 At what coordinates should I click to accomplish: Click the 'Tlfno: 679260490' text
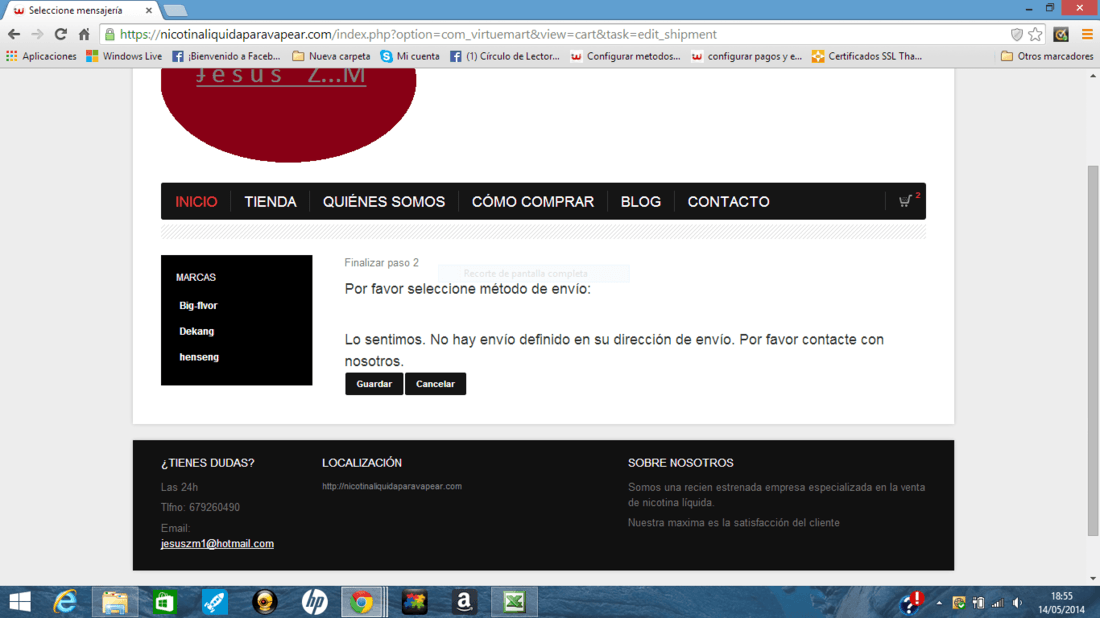coord(200,507)
